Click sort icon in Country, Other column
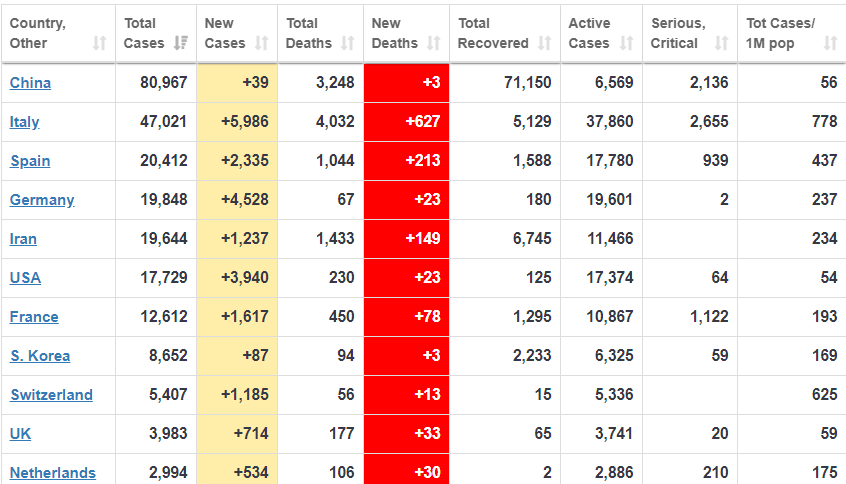Screen dimensions: 846x484 click(x=99, y=43)
